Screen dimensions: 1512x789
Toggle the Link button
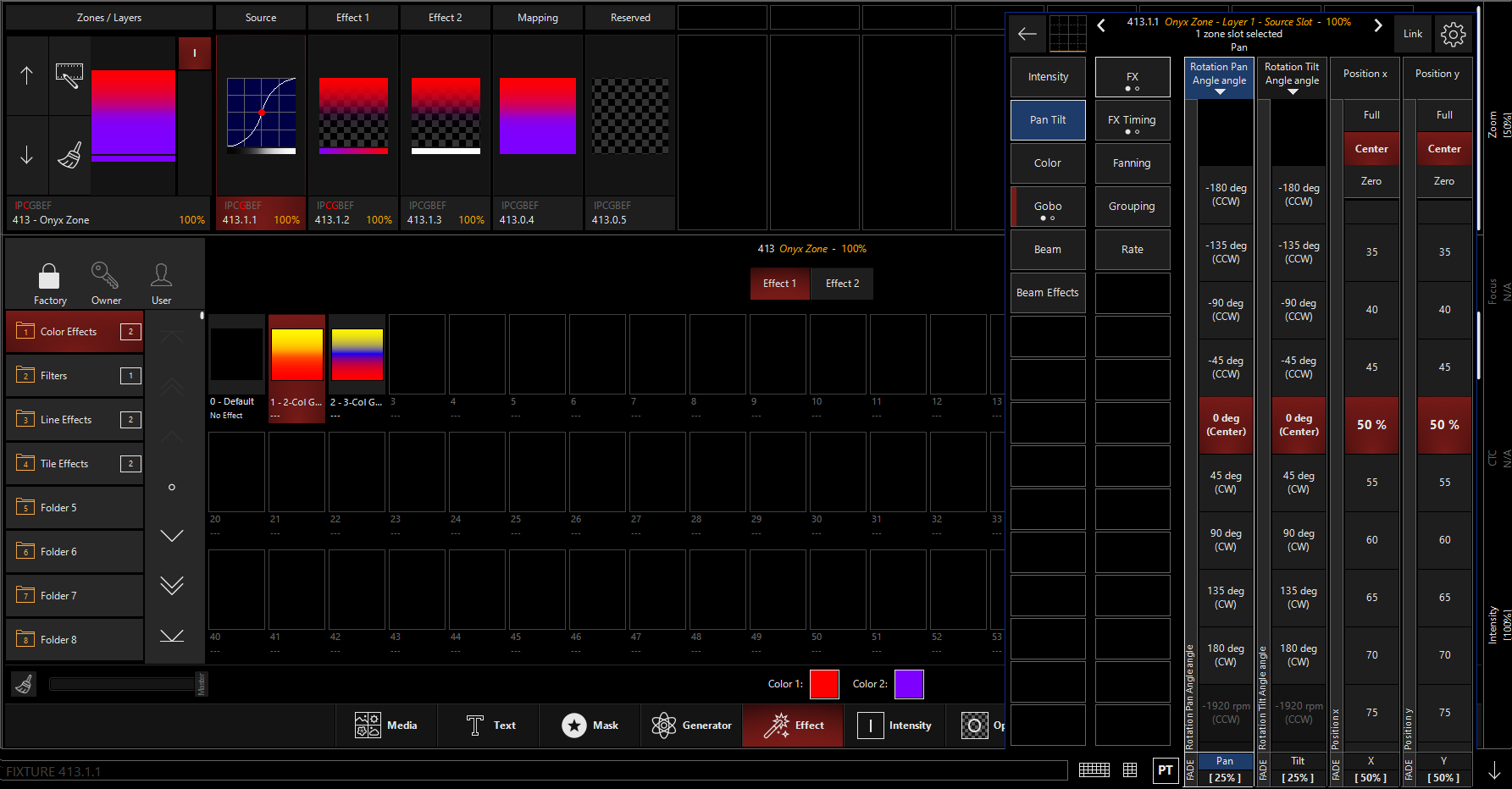[1412, 34]
